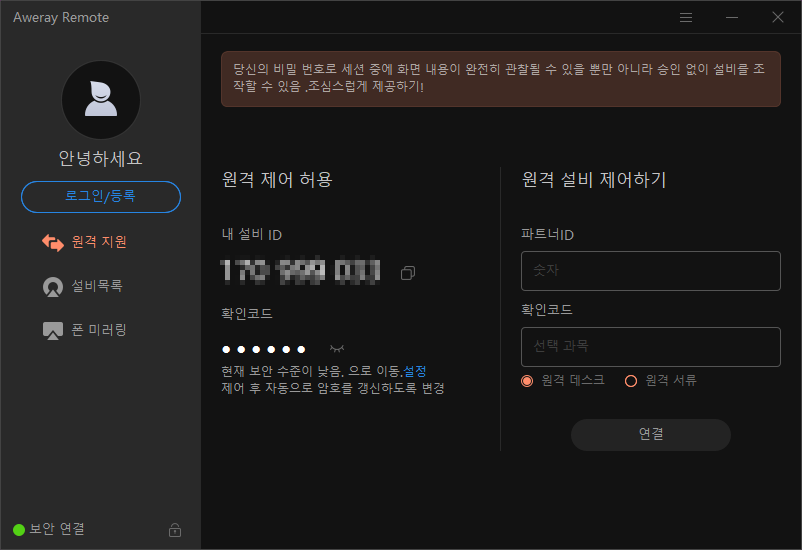Click the 연결 connect button
This screenshot has height=550, width=802.
651,434
